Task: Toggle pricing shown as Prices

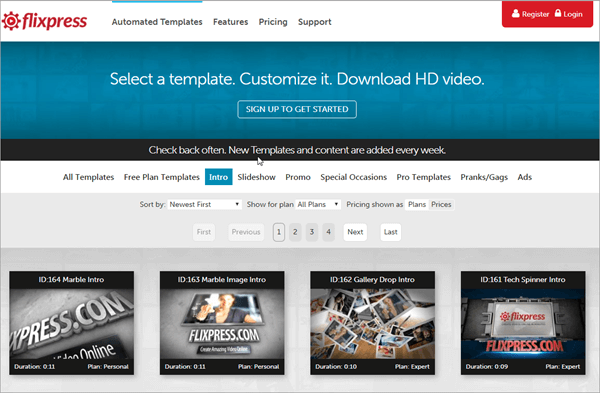Action: coord(441,204)
